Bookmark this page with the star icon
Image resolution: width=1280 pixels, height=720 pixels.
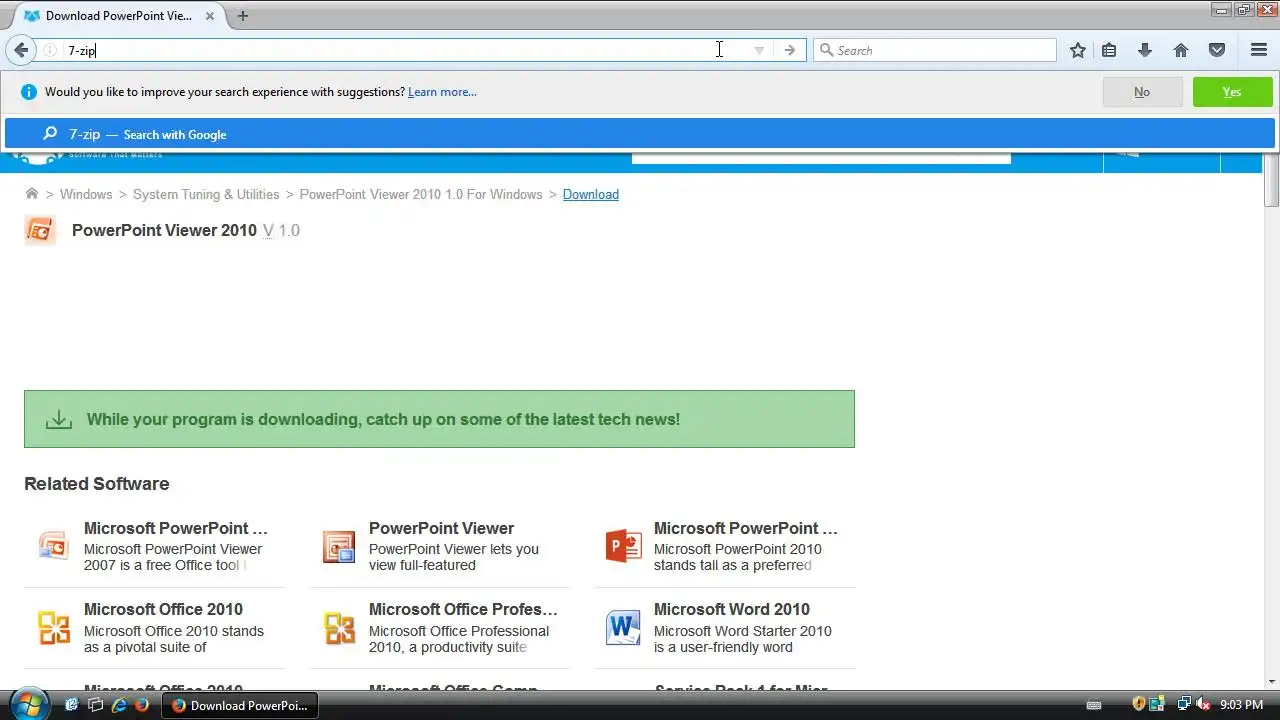click(x=1078, y=50)
